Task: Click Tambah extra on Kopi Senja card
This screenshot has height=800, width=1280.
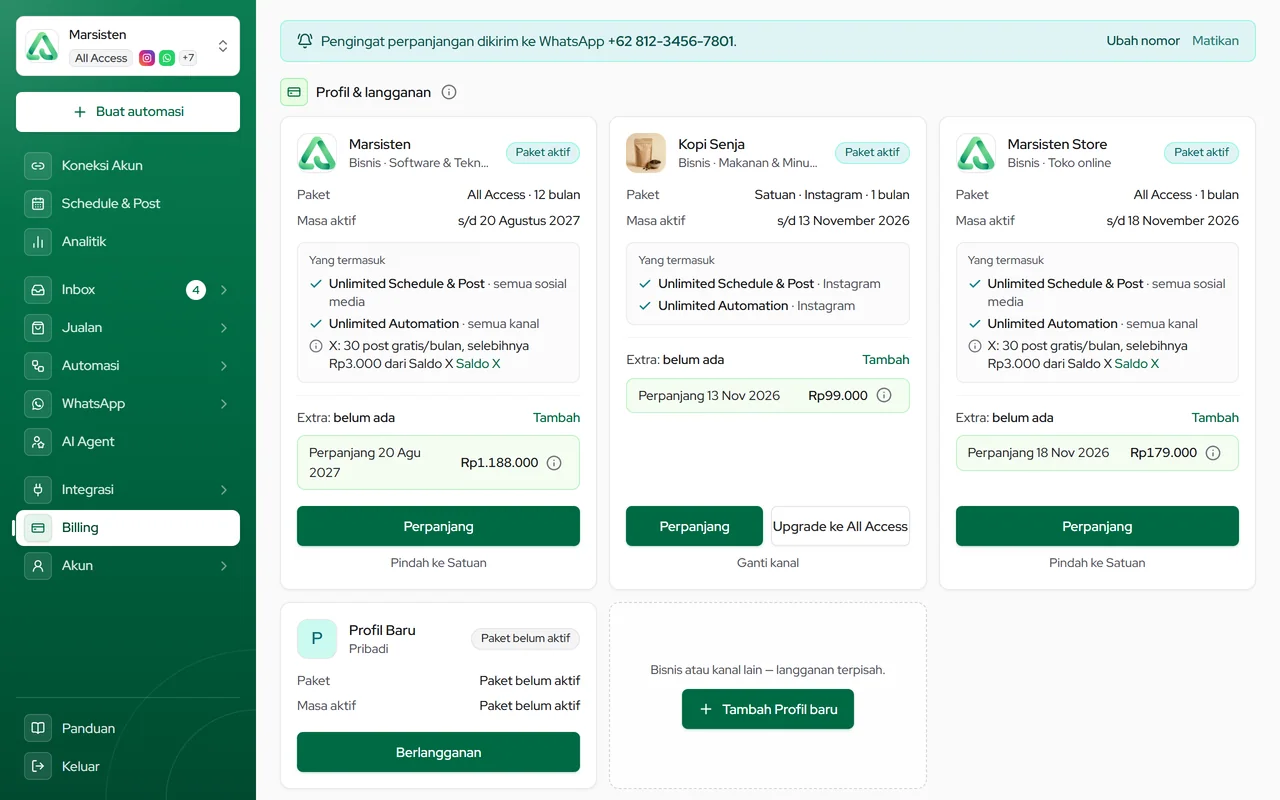Action: pos(886,360)
